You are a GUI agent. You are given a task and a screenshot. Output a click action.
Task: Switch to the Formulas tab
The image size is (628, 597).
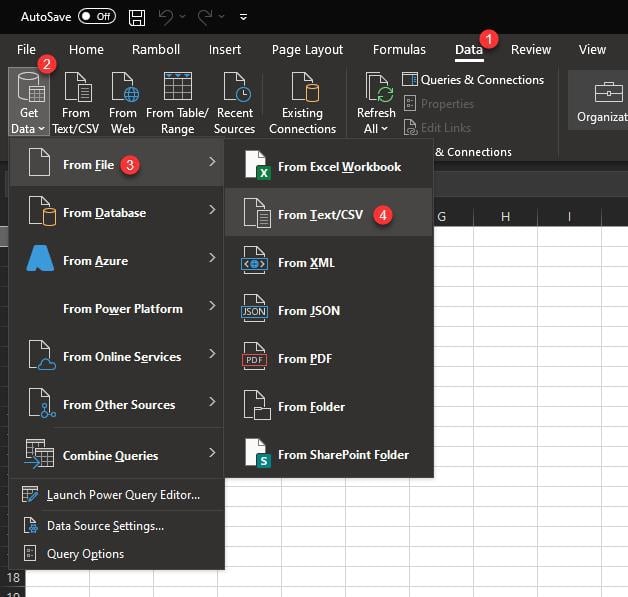399,49
